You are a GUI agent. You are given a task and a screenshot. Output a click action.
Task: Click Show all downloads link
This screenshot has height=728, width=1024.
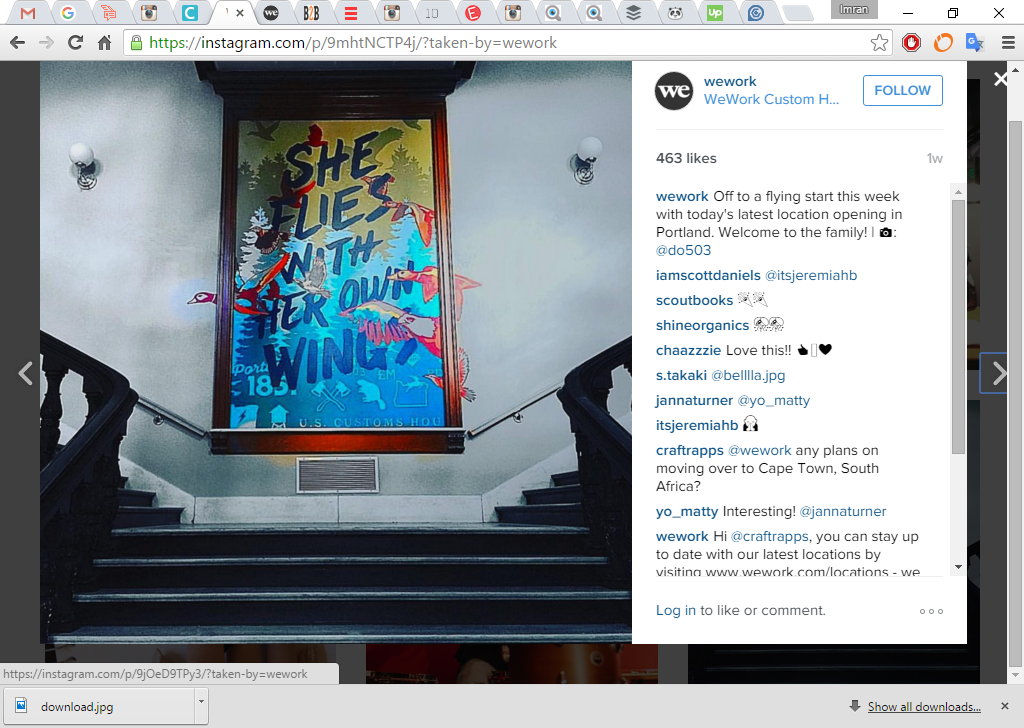[x=923, y=707]
